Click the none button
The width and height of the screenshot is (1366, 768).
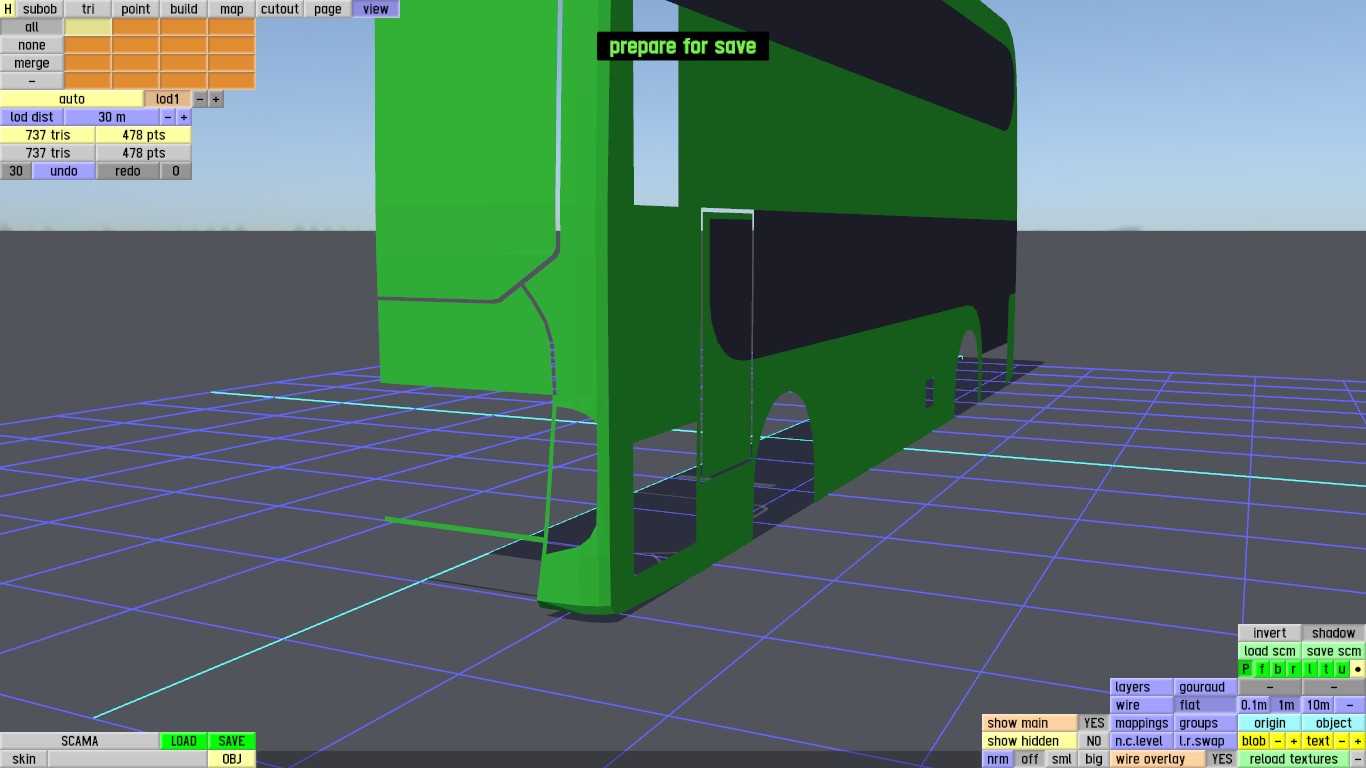[x=32, y=45]
